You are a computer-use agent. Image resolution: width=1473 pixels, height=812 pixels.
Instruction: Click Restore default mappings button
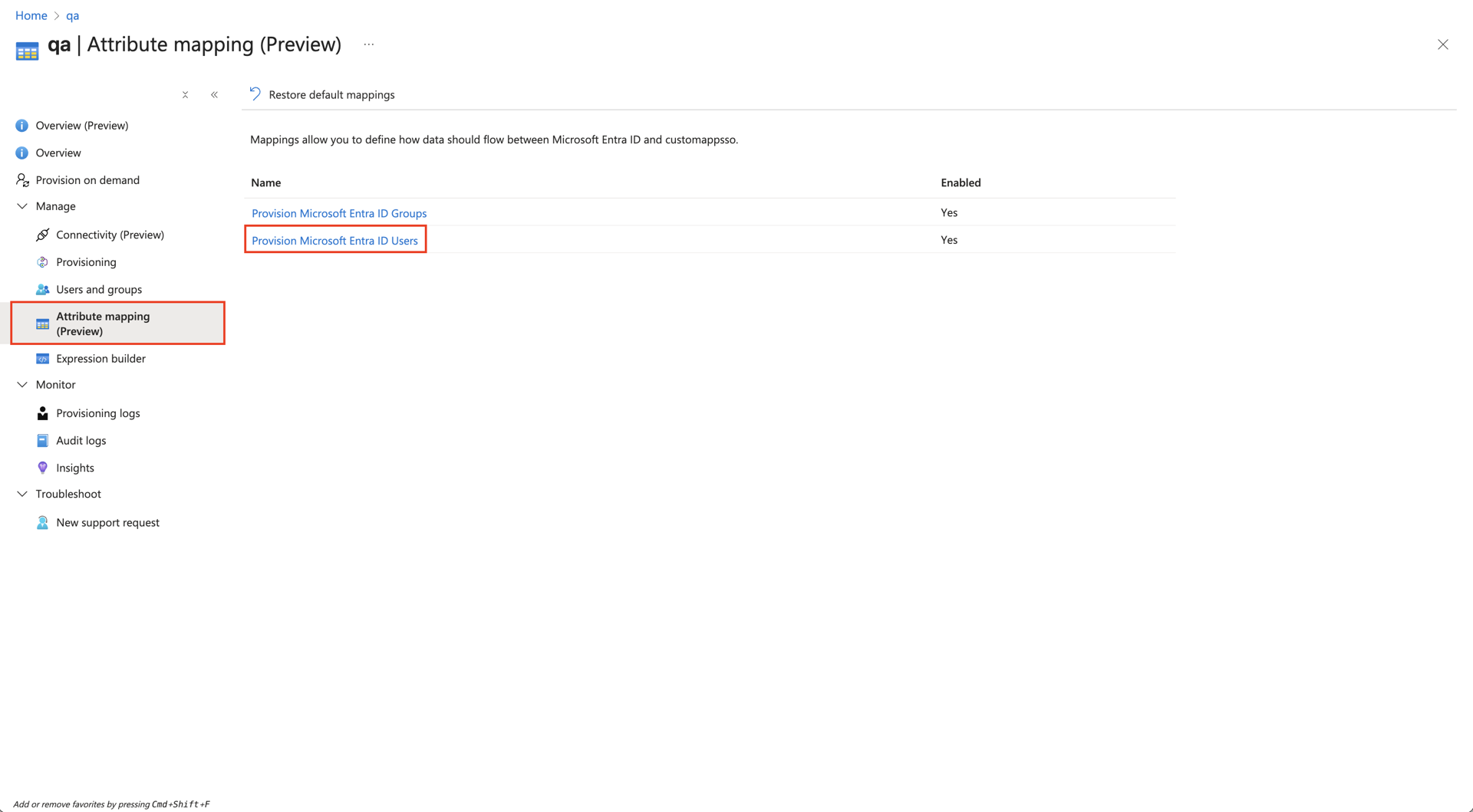point(322,94)
